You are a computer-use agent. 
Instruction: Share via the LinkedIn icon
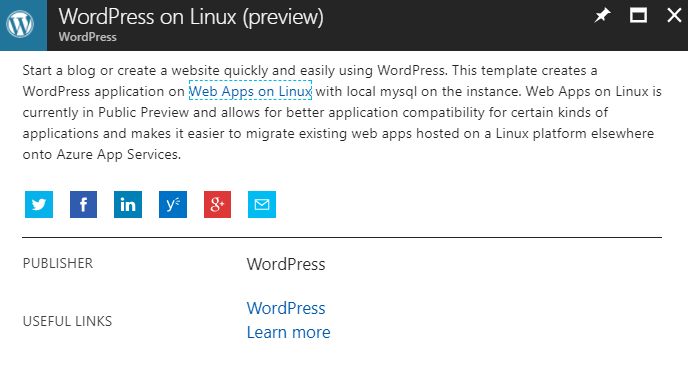click(x=128, y=204)
